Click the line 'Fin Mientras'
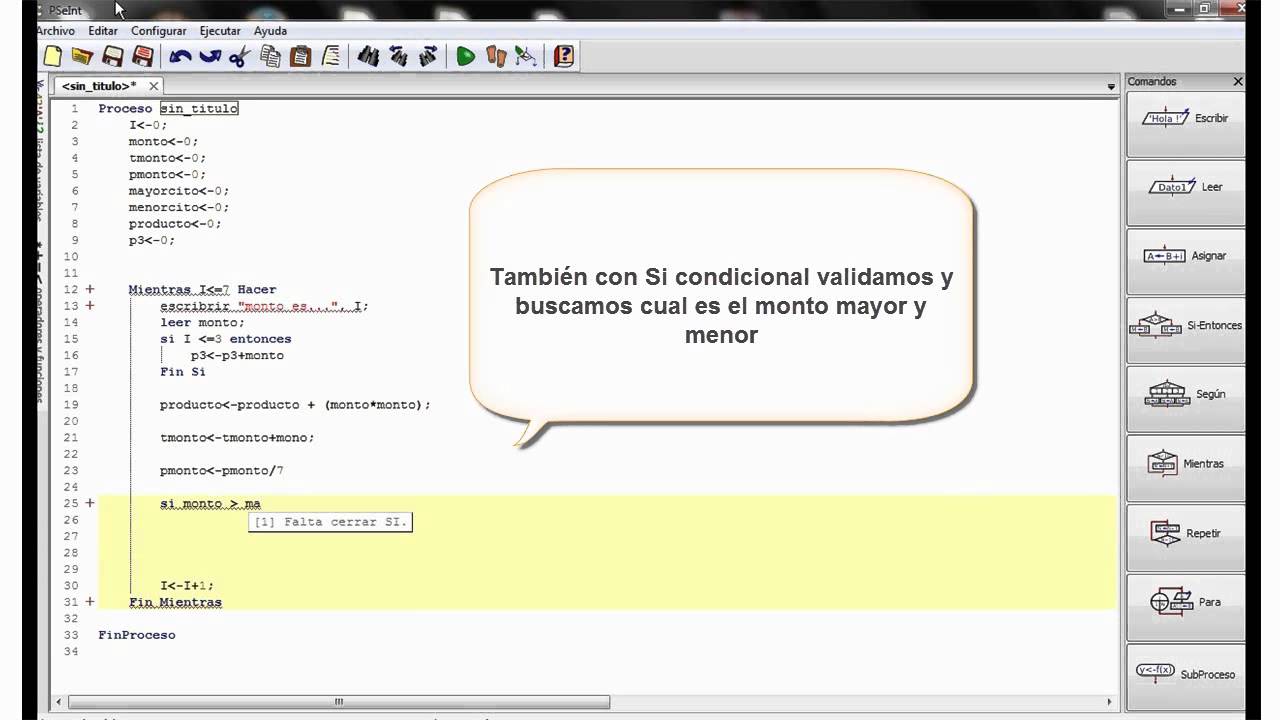1280x720 pixels. [x=175, y=602]
